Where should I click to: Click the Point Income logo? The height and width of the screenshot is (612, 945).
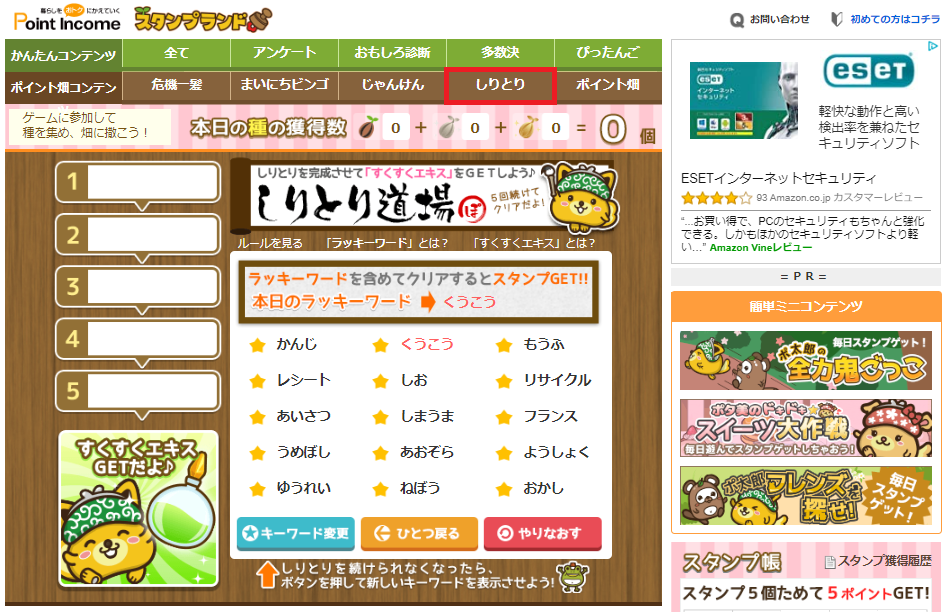(x=67, y=20)
